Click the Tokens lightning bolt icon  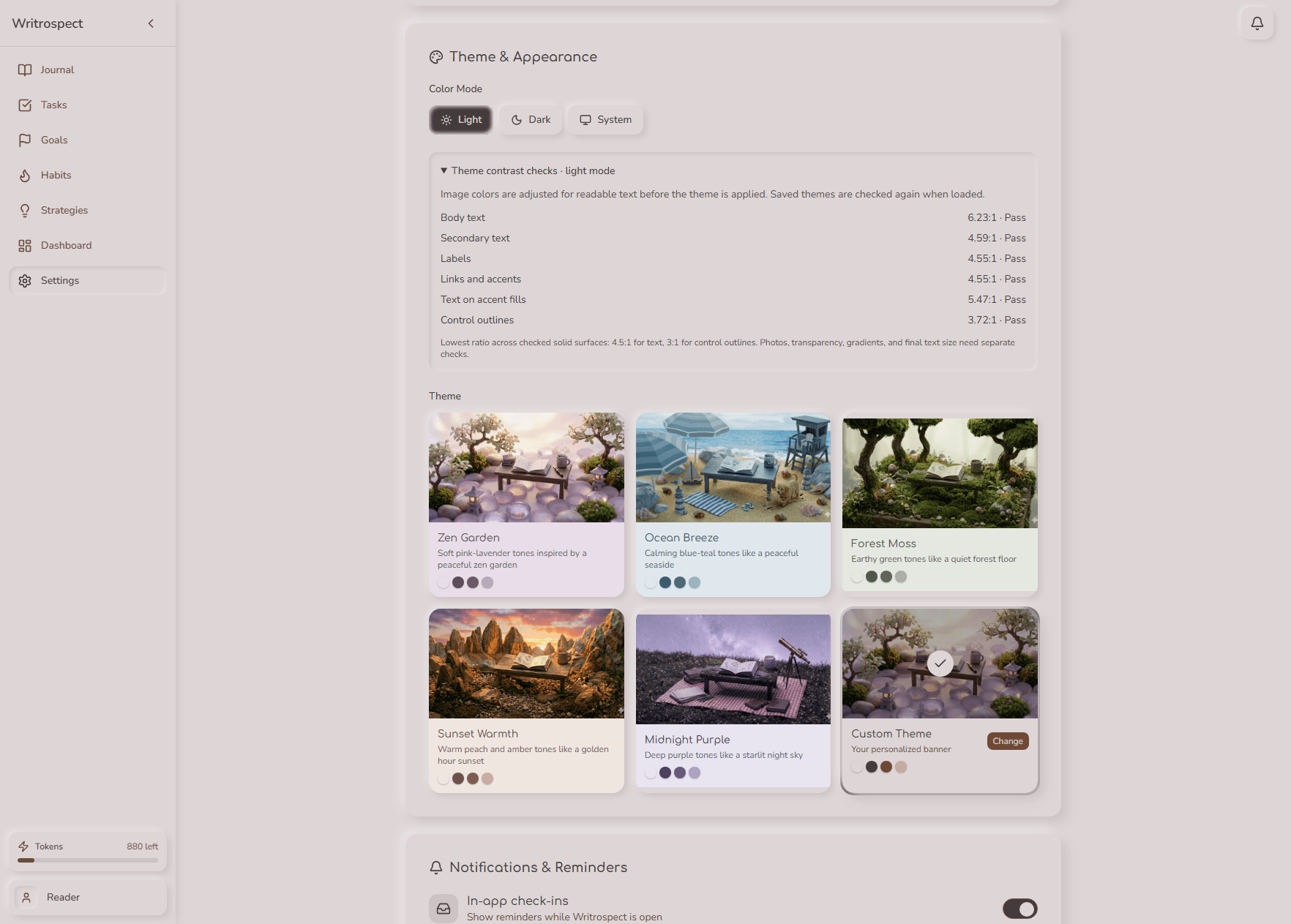[x=23, y=846]
